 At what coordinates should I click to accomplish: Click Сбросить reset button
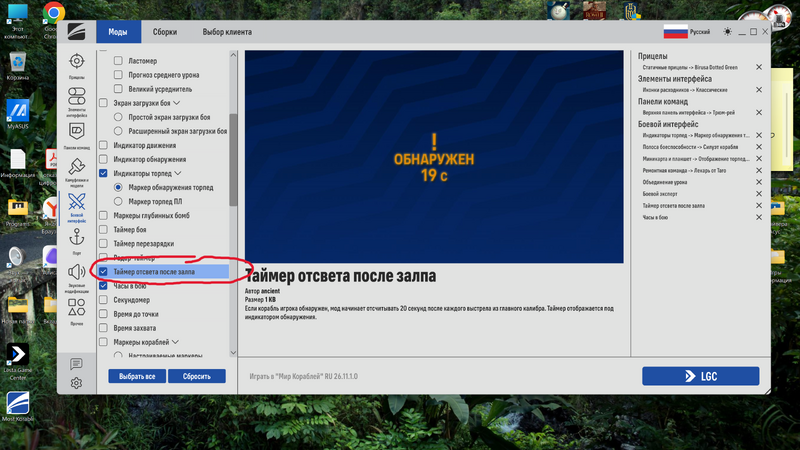coord(196,376)
